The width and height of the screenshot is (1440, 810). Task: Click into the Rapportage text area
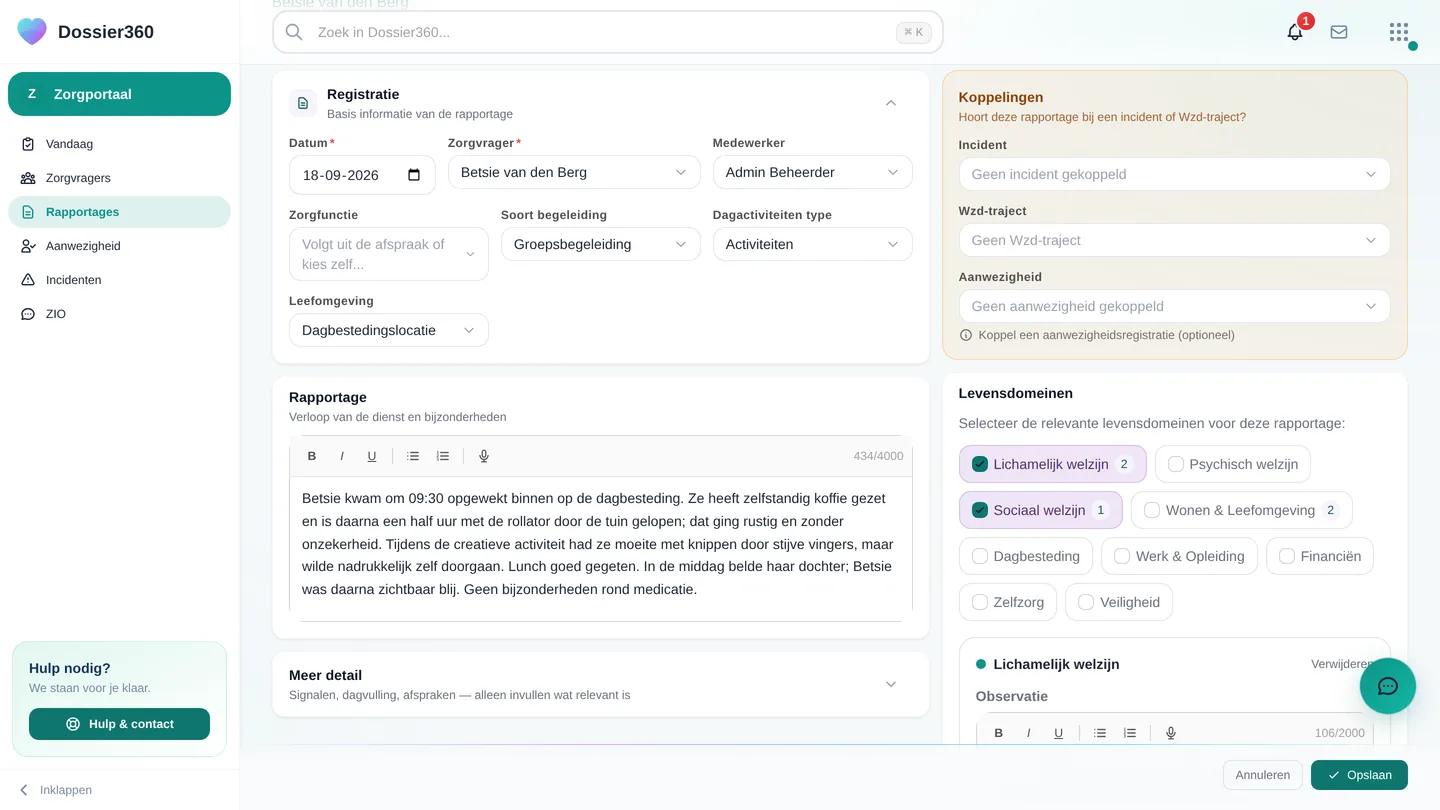point(601,546)
